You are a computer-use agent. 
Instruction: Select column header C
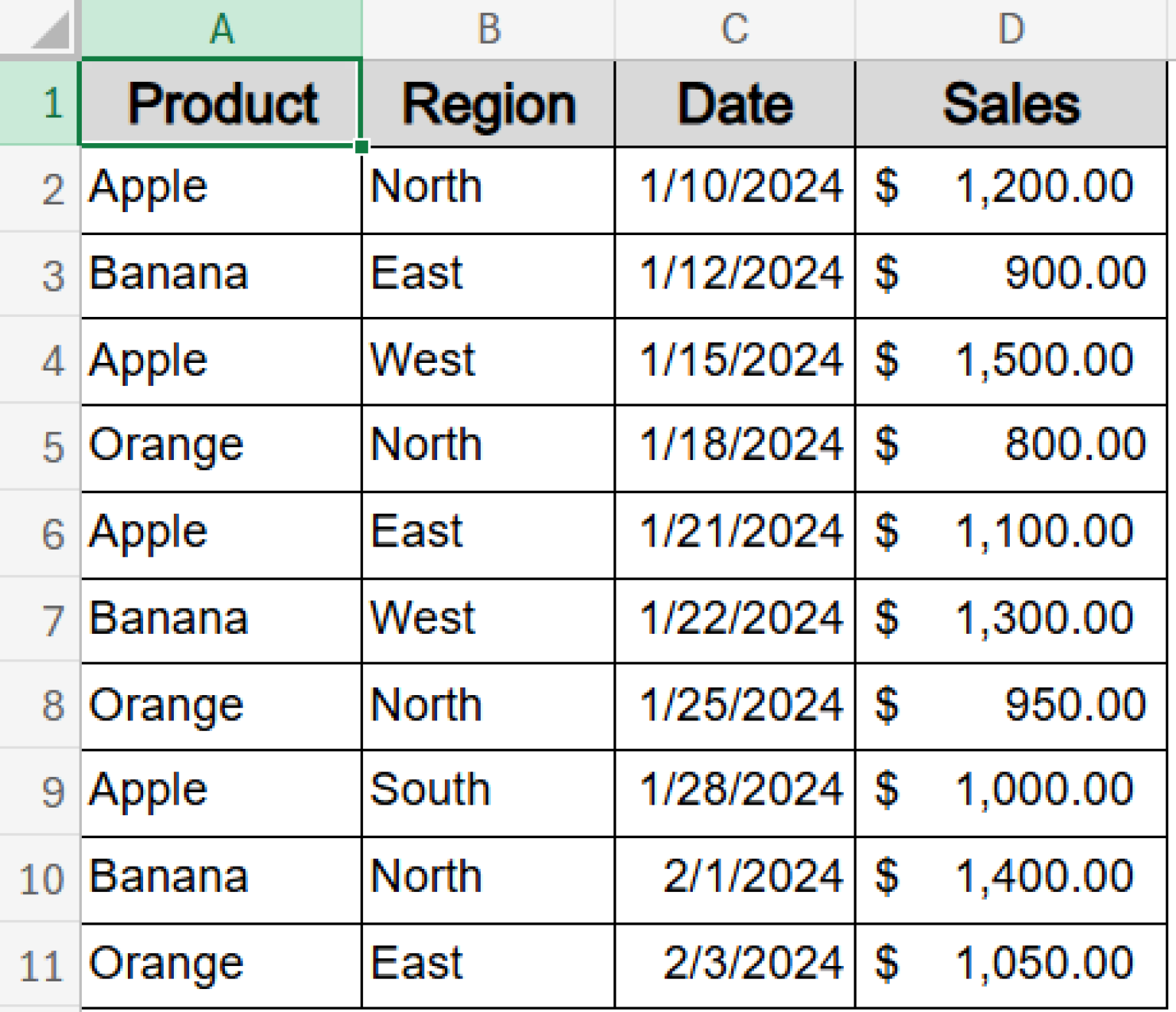click(733, 31)
